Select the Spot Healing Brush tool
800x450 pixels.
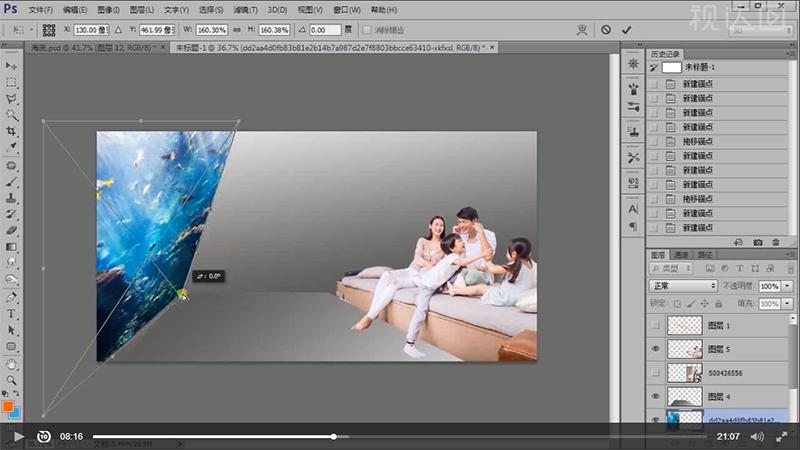tap(11, 166)
